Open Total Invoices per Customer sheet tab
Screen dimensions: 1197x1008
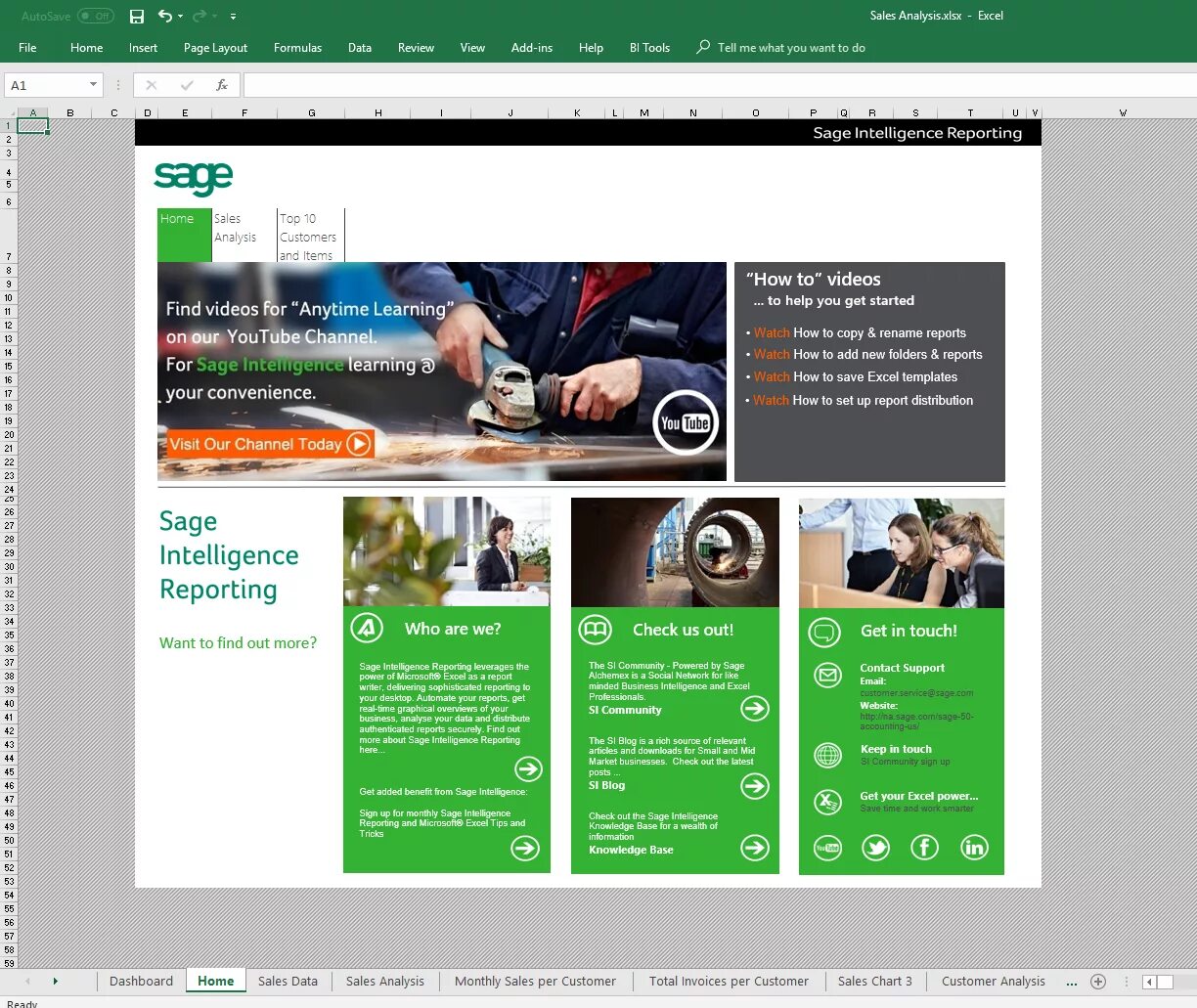729,981
